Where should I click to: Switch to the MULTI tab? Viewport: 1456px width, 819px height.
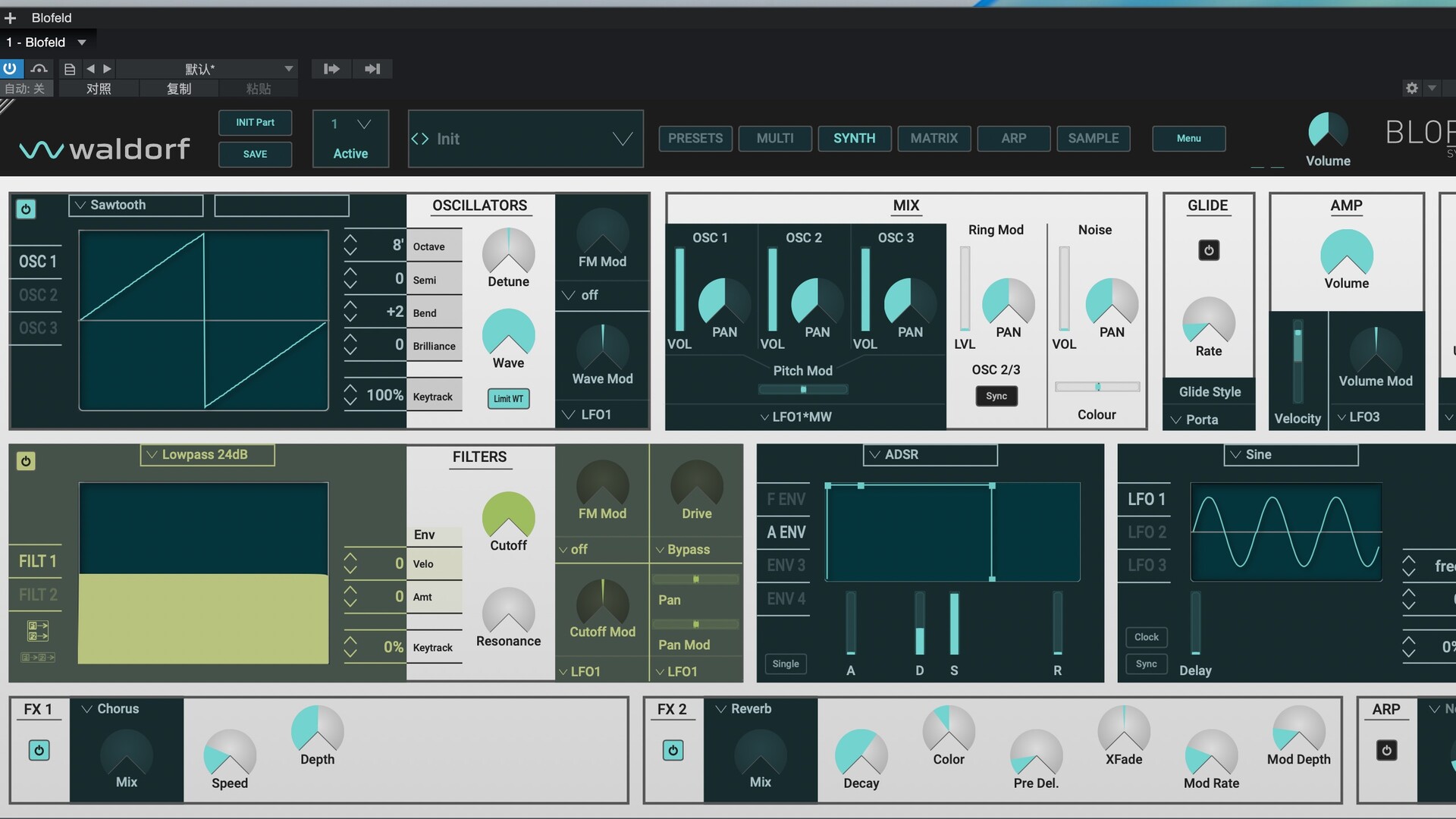pos(775,138)
